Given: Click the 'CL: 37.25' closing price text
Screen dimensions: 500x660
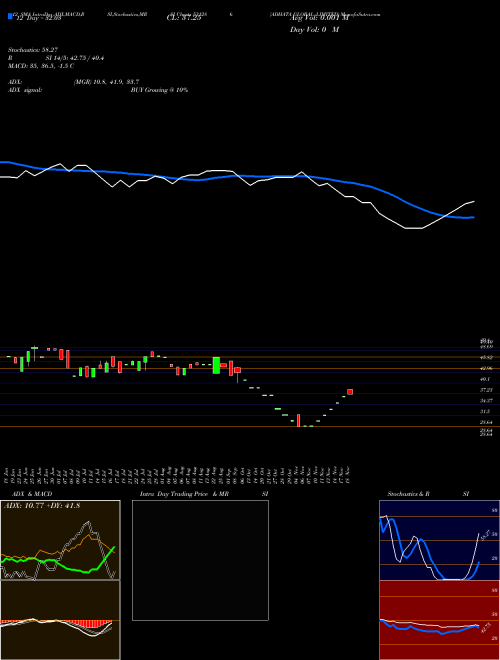Looking at the screenshot, I should (184, 18).
